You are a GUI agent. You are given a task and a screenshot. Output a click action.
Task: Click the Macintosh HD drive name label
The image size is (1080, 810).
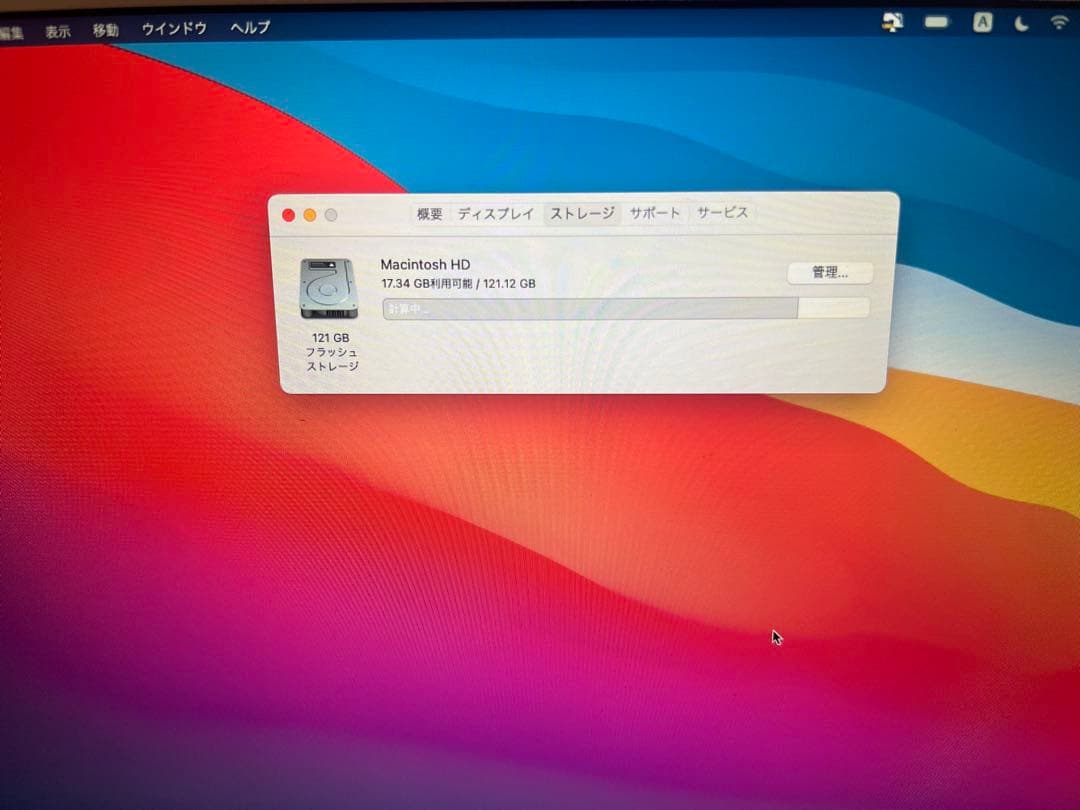[426, 264]
